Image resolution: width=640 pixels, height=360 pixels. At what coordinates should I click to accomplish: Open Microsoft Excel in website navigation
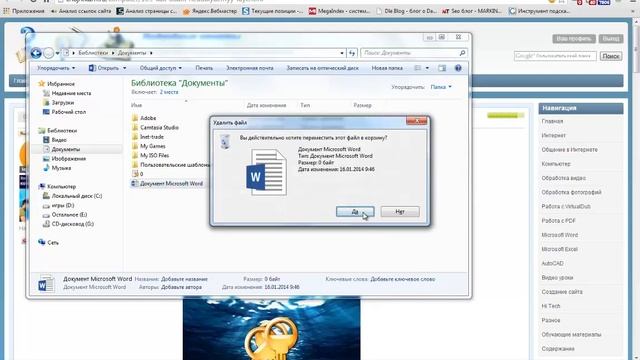coord(559,249)
